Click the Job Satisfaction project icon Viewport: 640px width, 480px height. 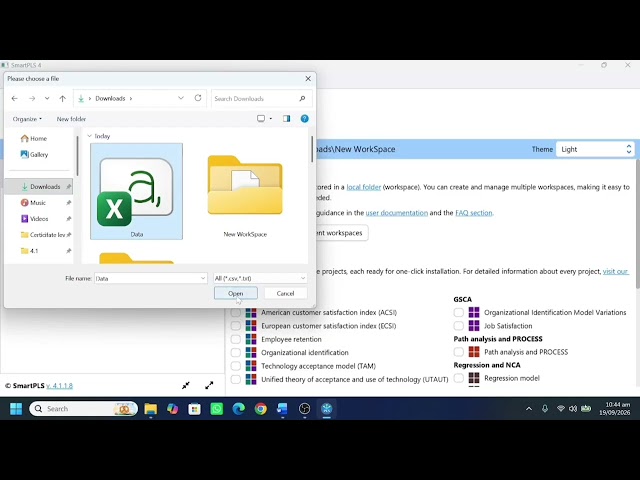coord(474,326)
